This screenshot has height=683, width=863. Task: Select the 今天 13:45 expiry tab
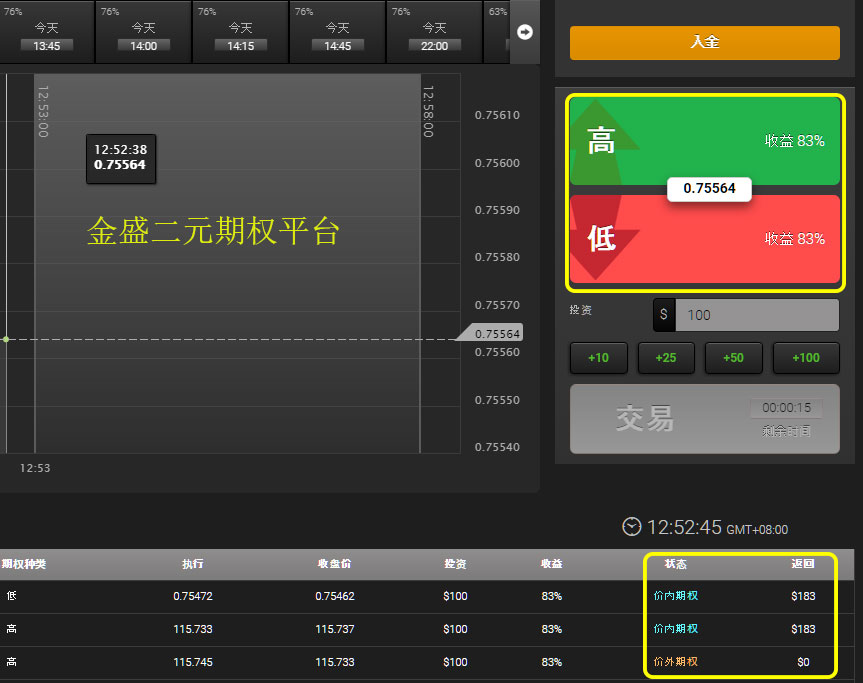[47, 32]
